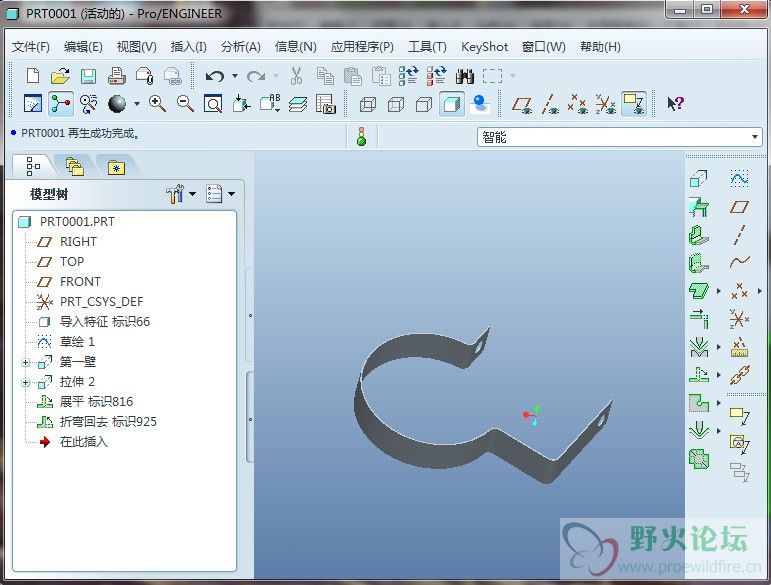The height and width of the screenshot is (585, 771).
Task: Open the 文件(F) menu
Action: point(31,47)
